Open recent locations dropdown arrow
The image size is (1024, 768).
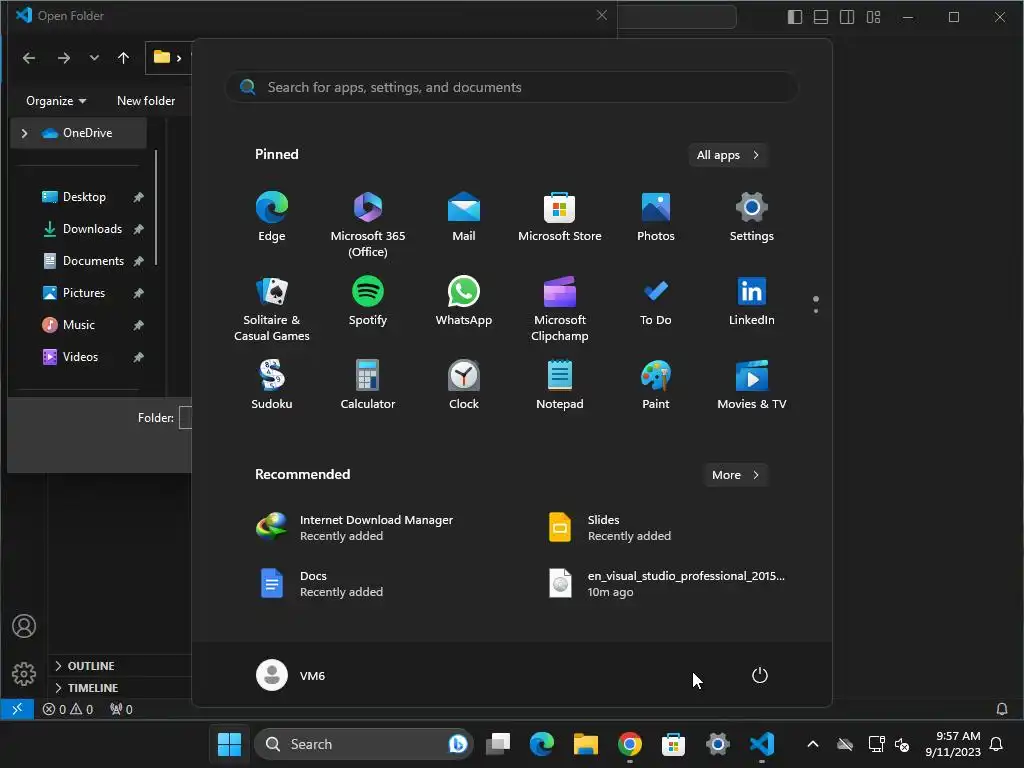[94, 58]
